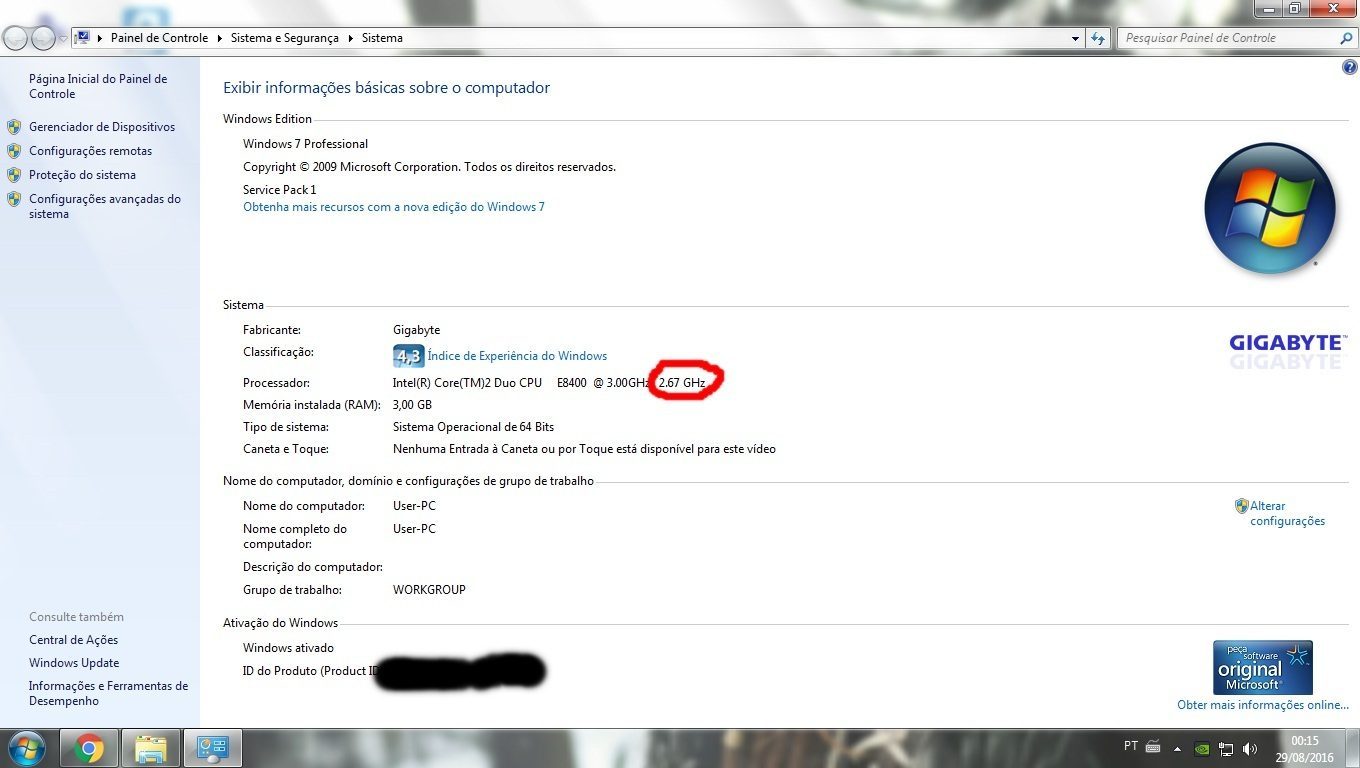Open Configurações avançadas do sistema
This screenshot has width=1360, height=768.
[x=105, y=206]
